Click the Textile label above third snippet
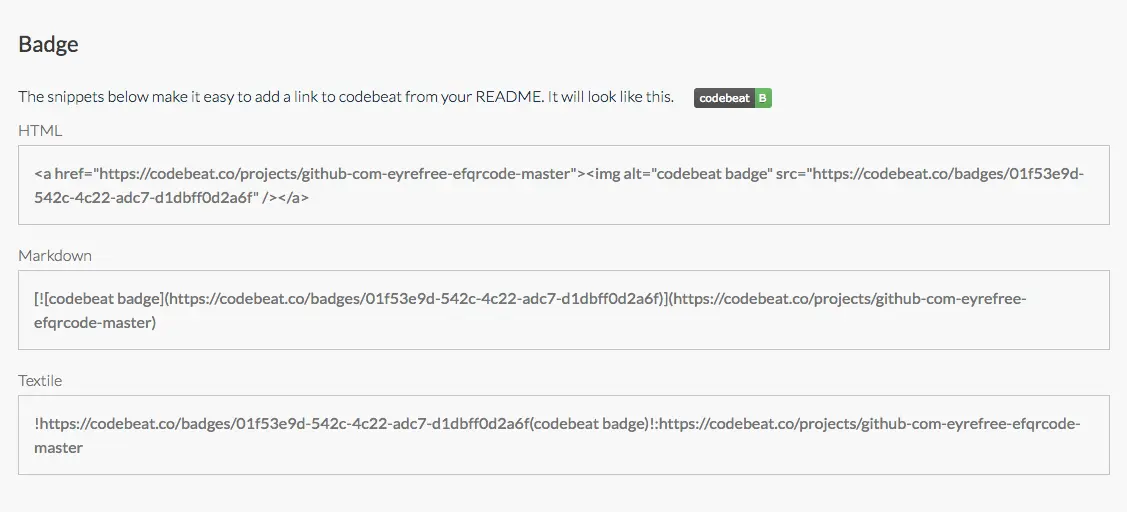1127x512 pixels. (x=40, y=380)
